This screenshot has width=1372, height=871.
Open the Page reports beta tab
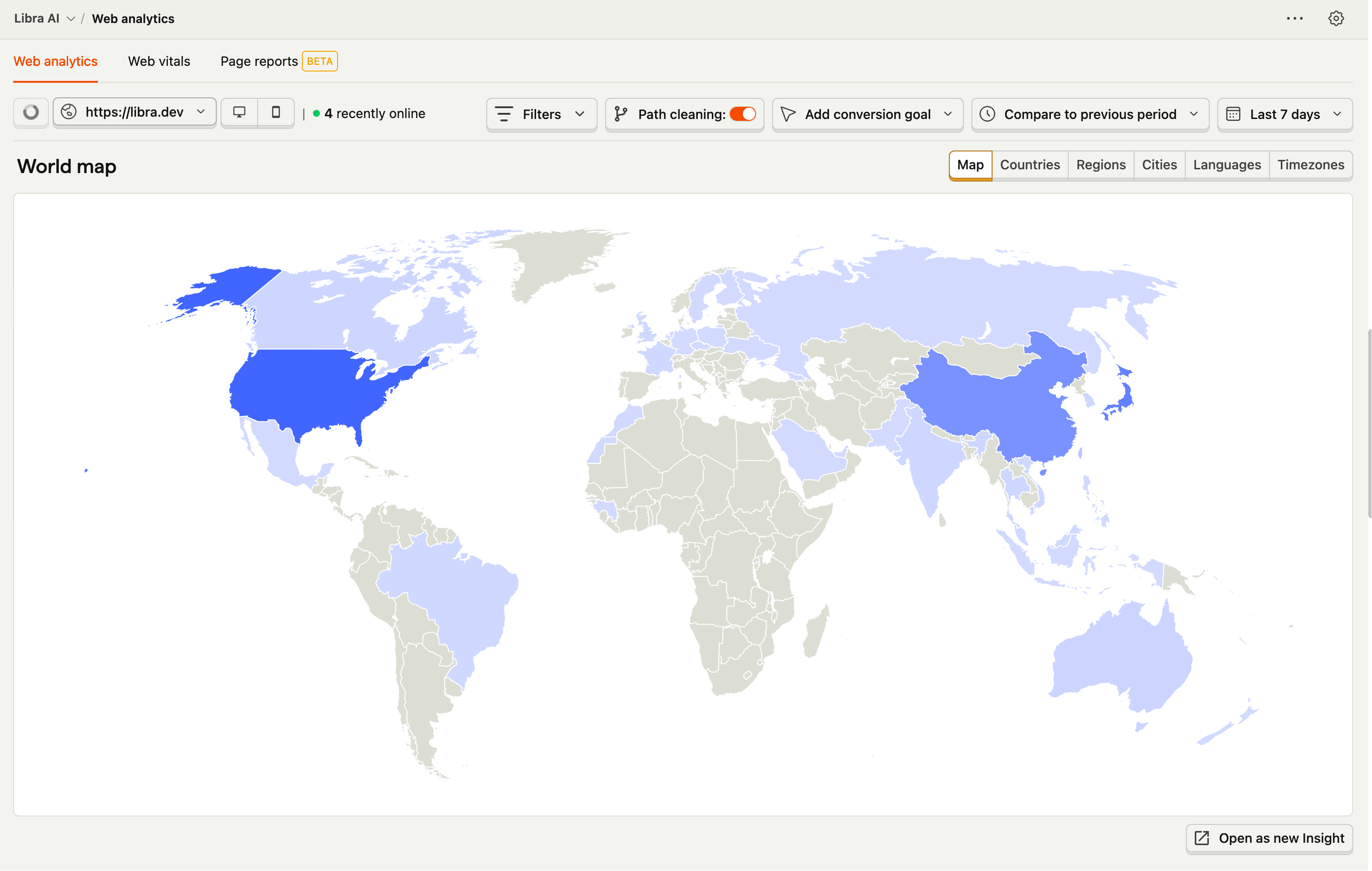click(259, 61)
